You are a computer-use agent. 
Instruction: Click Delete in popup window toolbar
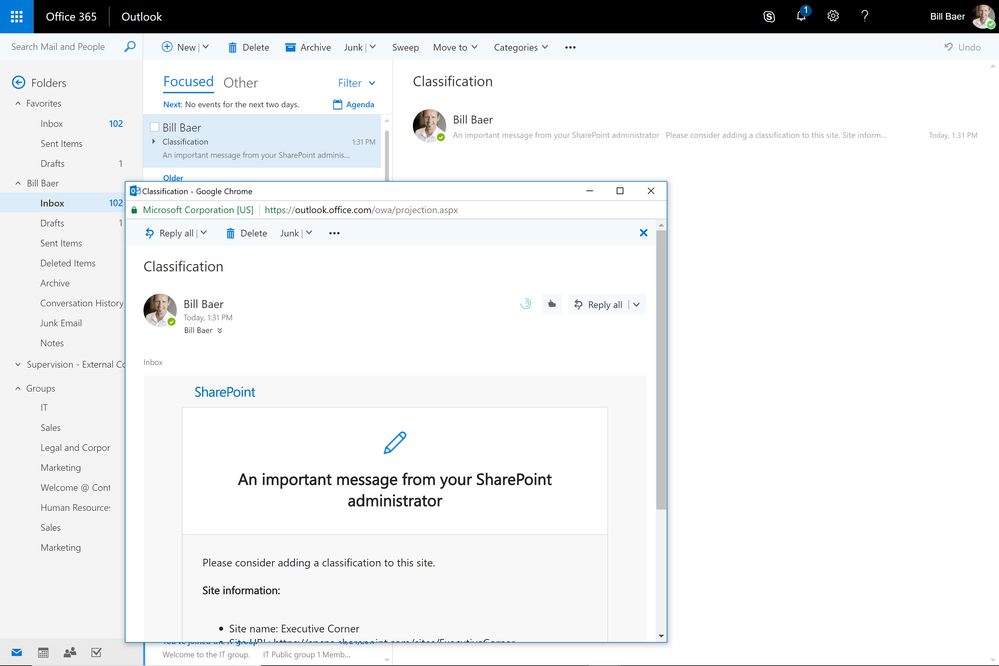247,233
